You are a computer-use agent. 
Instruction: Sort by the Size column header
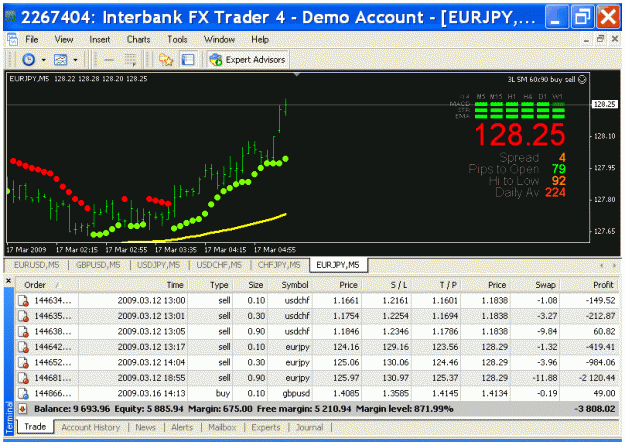[x=250, y=285]
